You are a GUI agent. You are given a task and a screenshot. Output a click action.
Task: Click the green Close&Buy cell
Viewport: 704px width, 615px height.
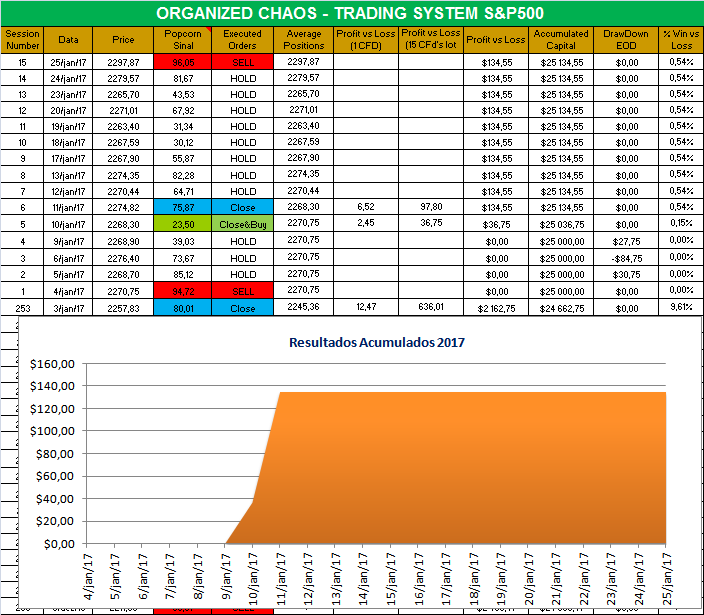(242, 224)
